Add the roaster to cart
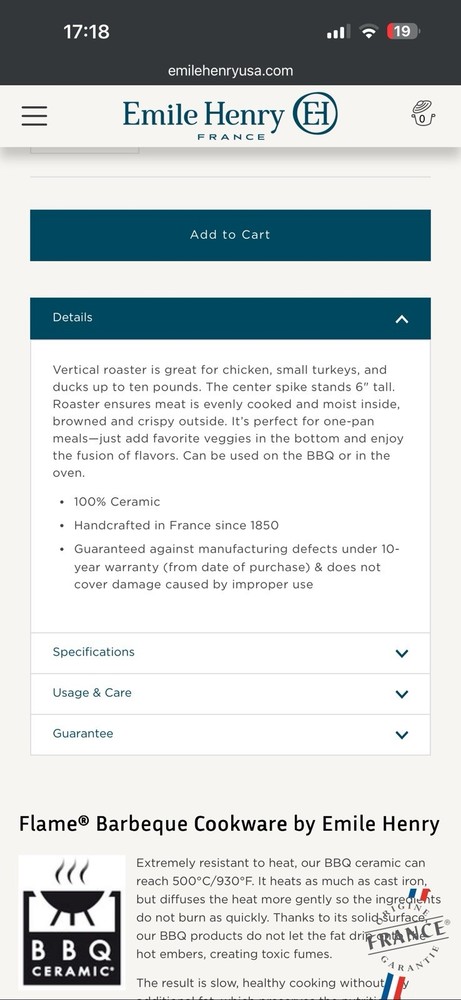The image size is (461, 1000). 230,235
